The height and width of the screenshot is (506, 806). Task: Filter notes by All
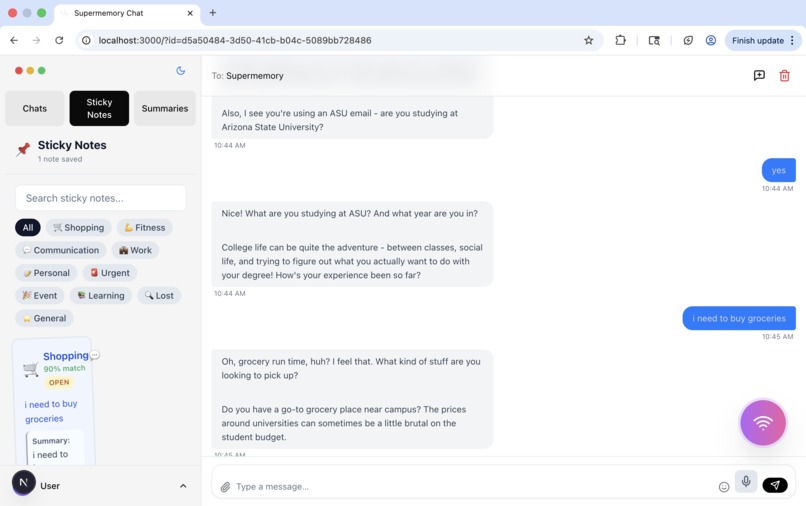coord(28,227)
